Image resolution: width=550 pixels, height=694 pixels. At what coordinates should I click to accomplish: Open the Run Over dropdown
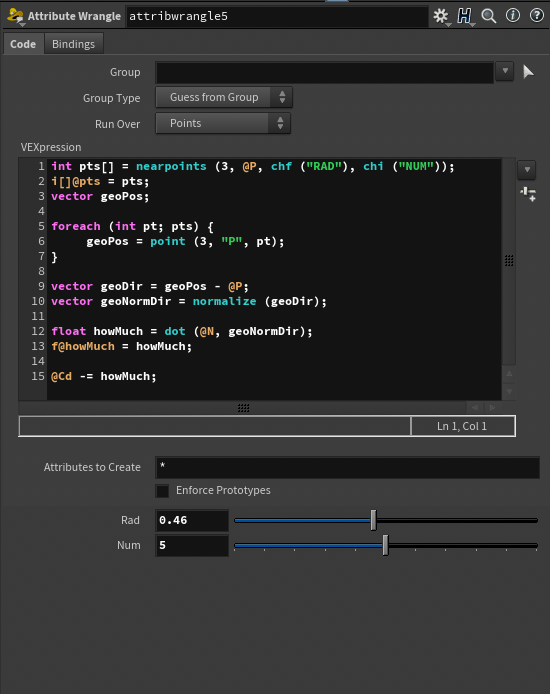[x=223, y=123]
